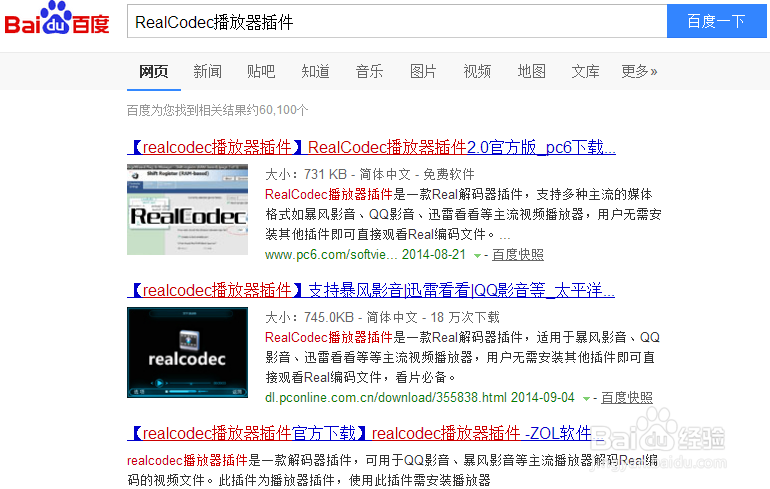Click the text 大小：745.0KB - 简体中文 - 18 万次下载

(x=382, y=317)
